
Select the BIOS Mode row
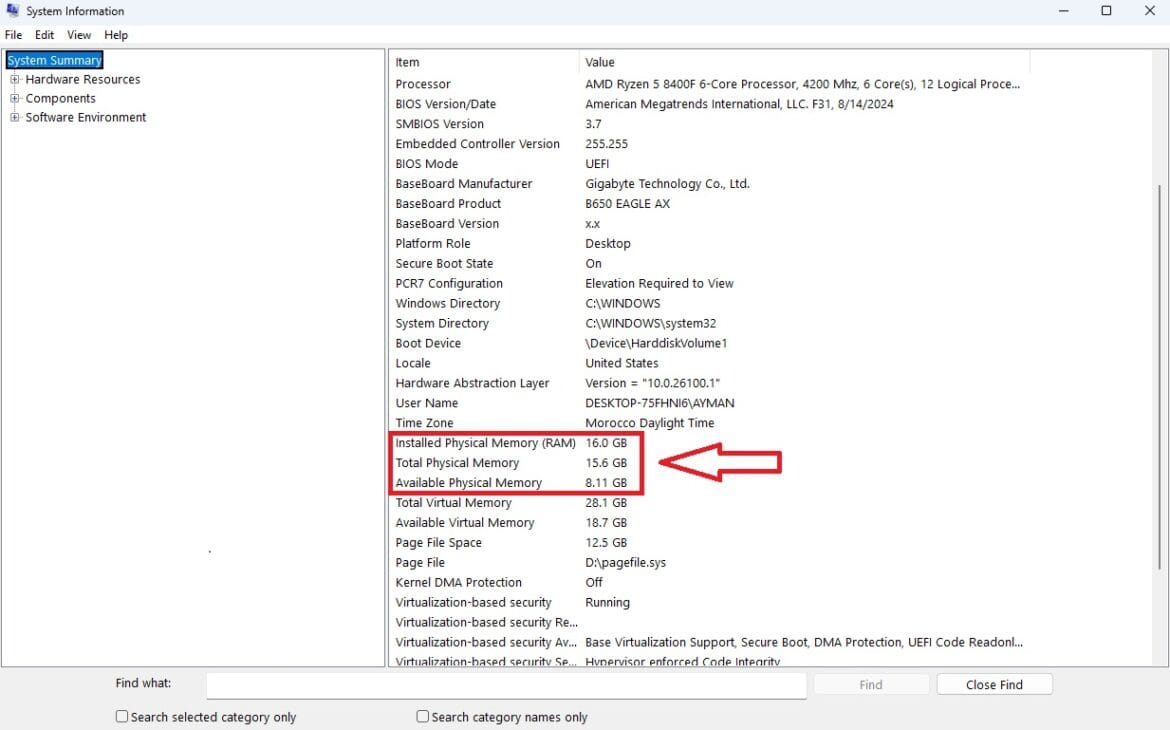tap(709, 164)
